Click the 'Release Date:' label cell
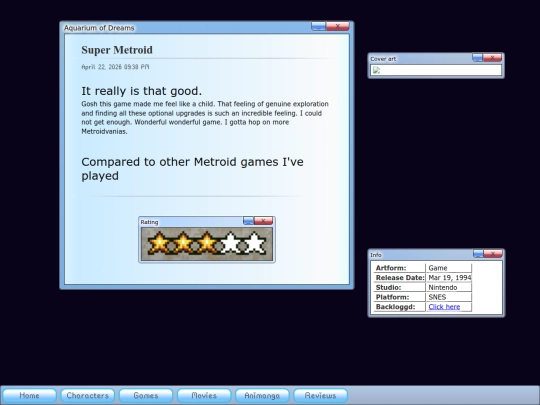540x405 pixels. click(399, 278)
